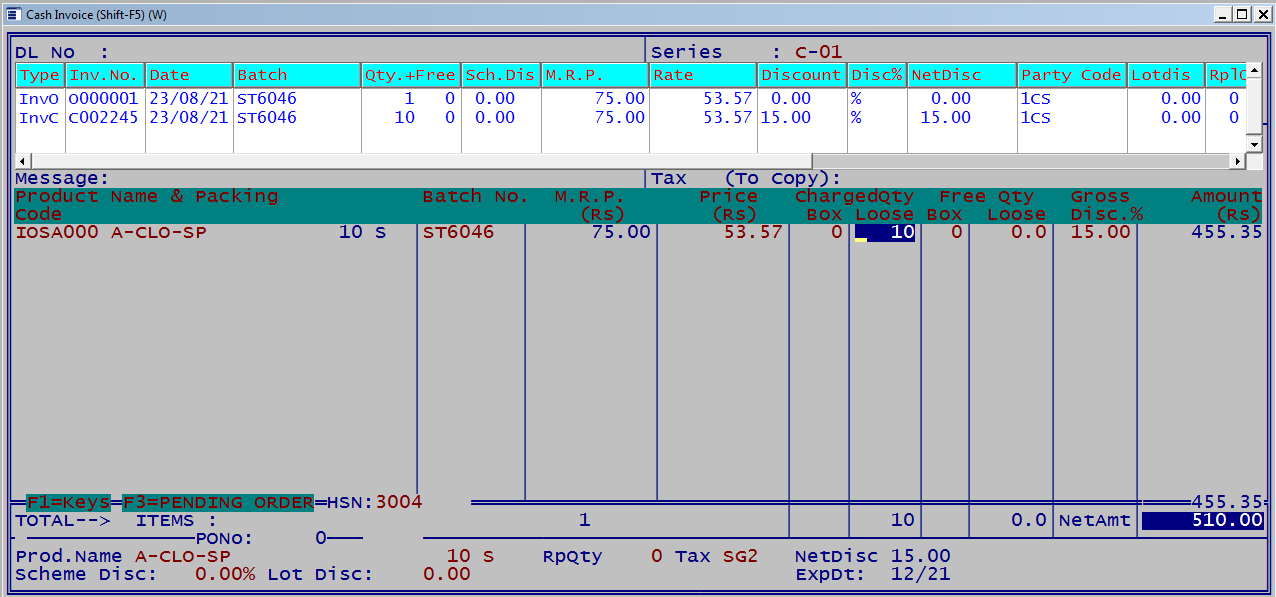1276x597 pixels.
Task: Click the Qty.+Free column header
Action: tap(411, 75)
